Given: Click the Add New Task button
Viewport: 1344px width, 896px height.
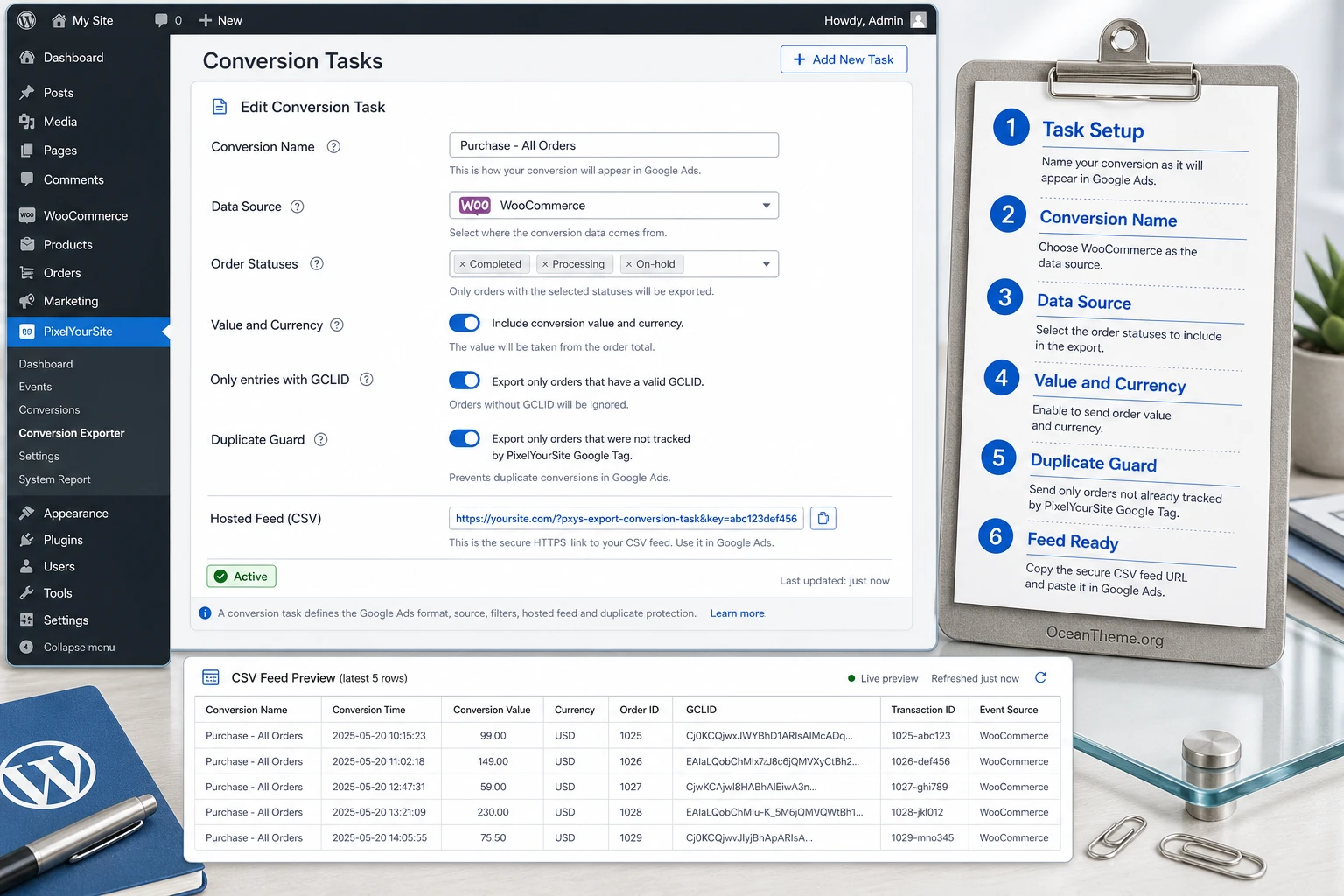Looking at the screenshot, I should pos(843,59).
